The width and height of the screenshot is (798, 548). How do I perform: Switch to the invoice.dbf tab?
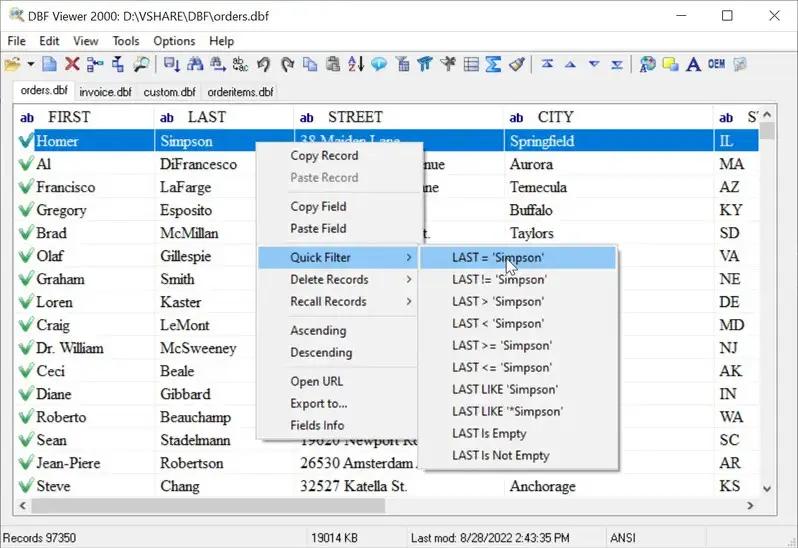(x=105, y=92)
